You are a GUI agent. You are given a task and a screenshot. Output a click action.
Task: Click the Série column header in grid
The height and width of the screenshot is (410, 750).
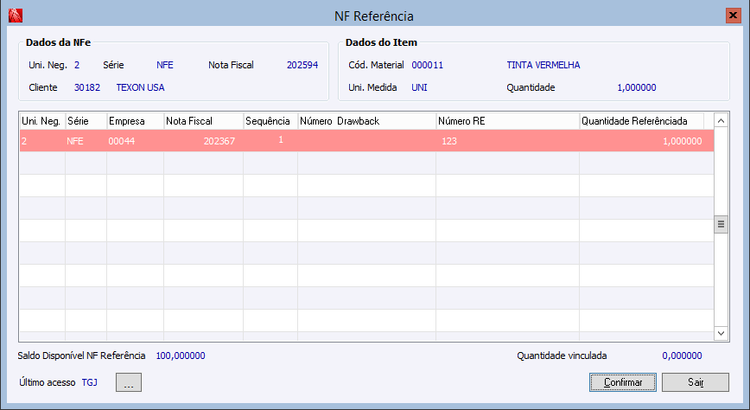click(86, 121)
